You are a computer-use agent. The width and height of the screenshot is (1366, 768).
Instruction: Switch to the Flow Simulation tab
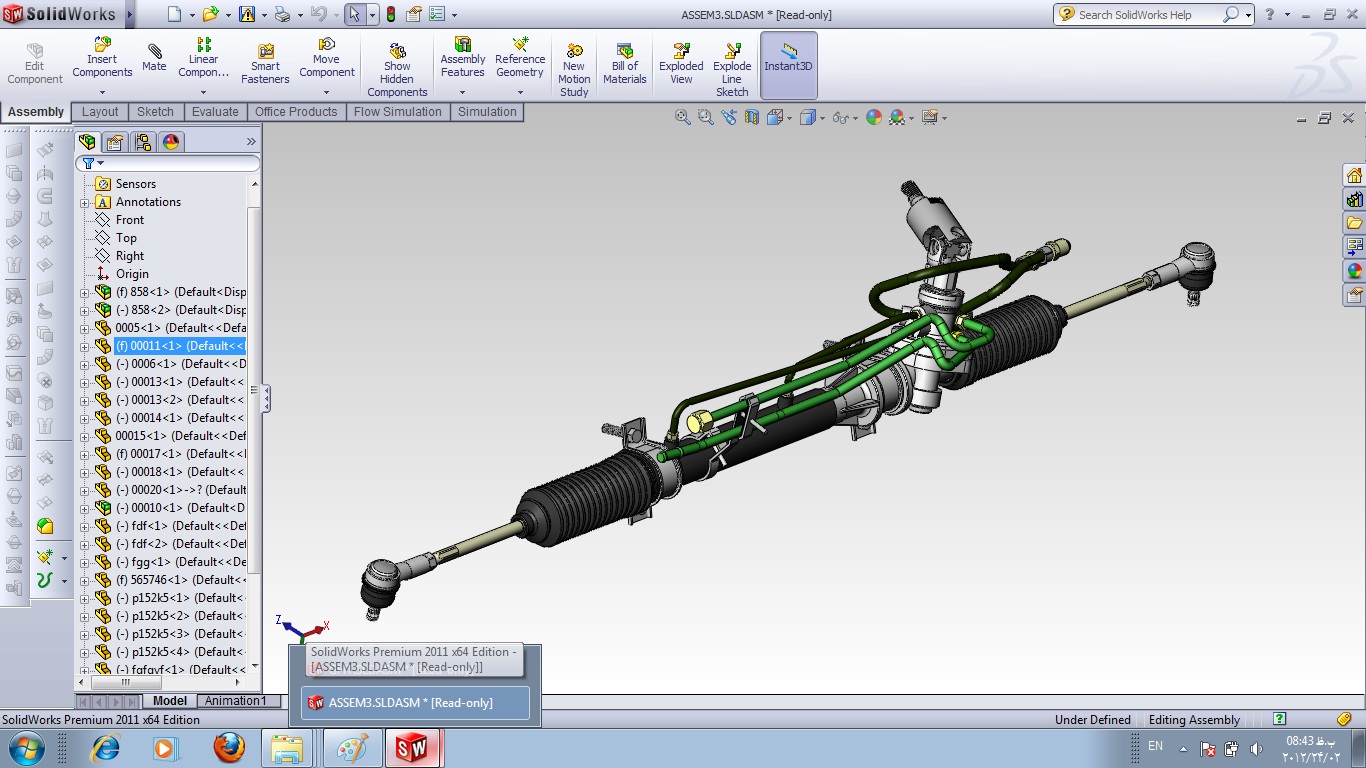tap(397, 112)
